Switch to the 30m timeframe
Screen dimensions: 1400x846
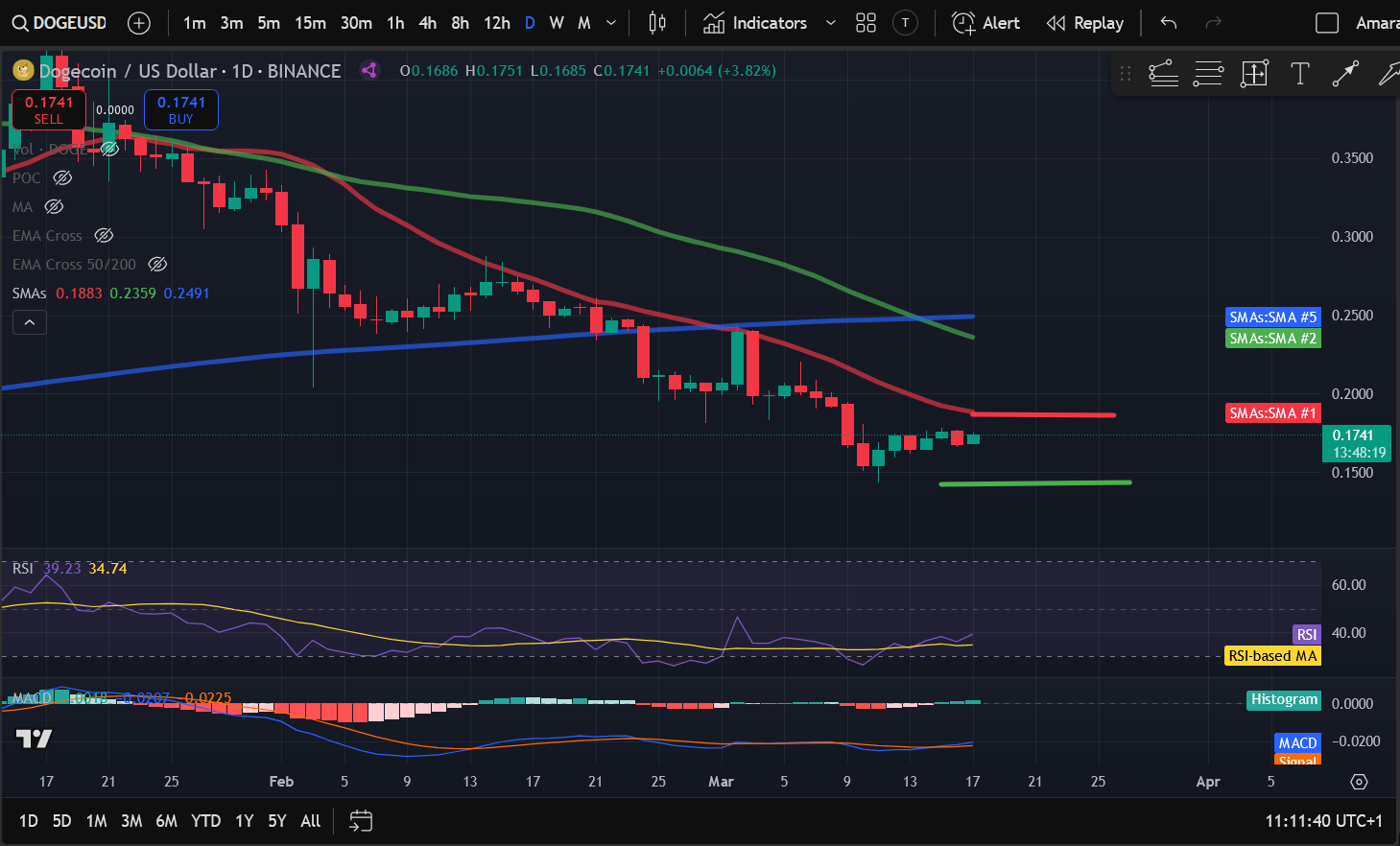[356, 23]
